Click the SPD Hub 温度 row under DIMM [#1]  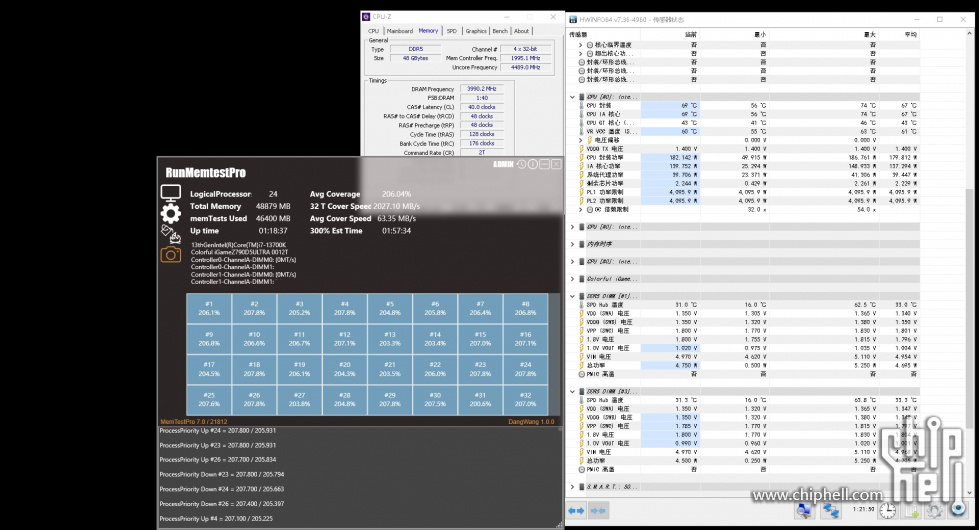749,305
